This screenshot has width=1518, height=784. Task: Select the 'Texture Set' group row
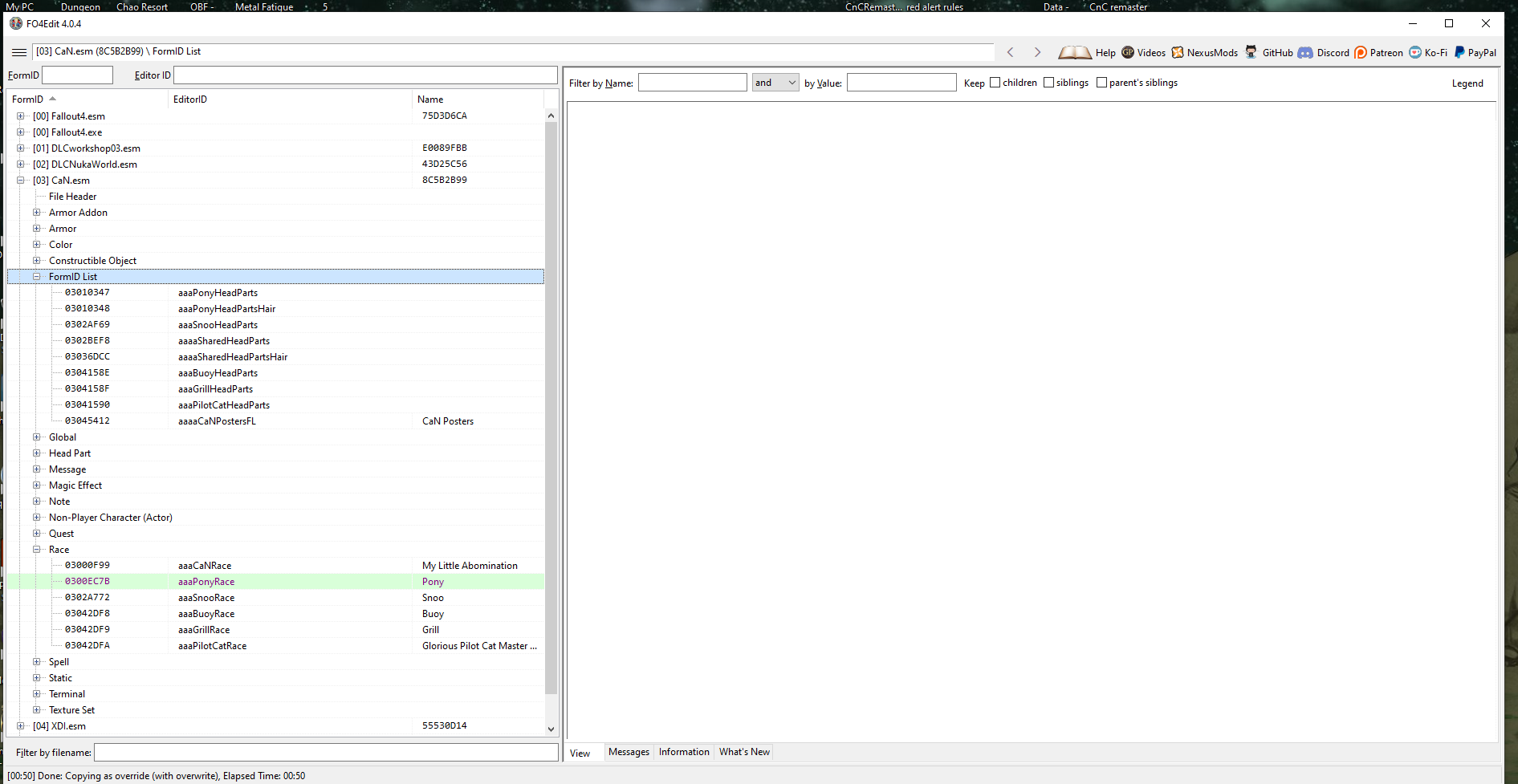(x=275, y=710)
